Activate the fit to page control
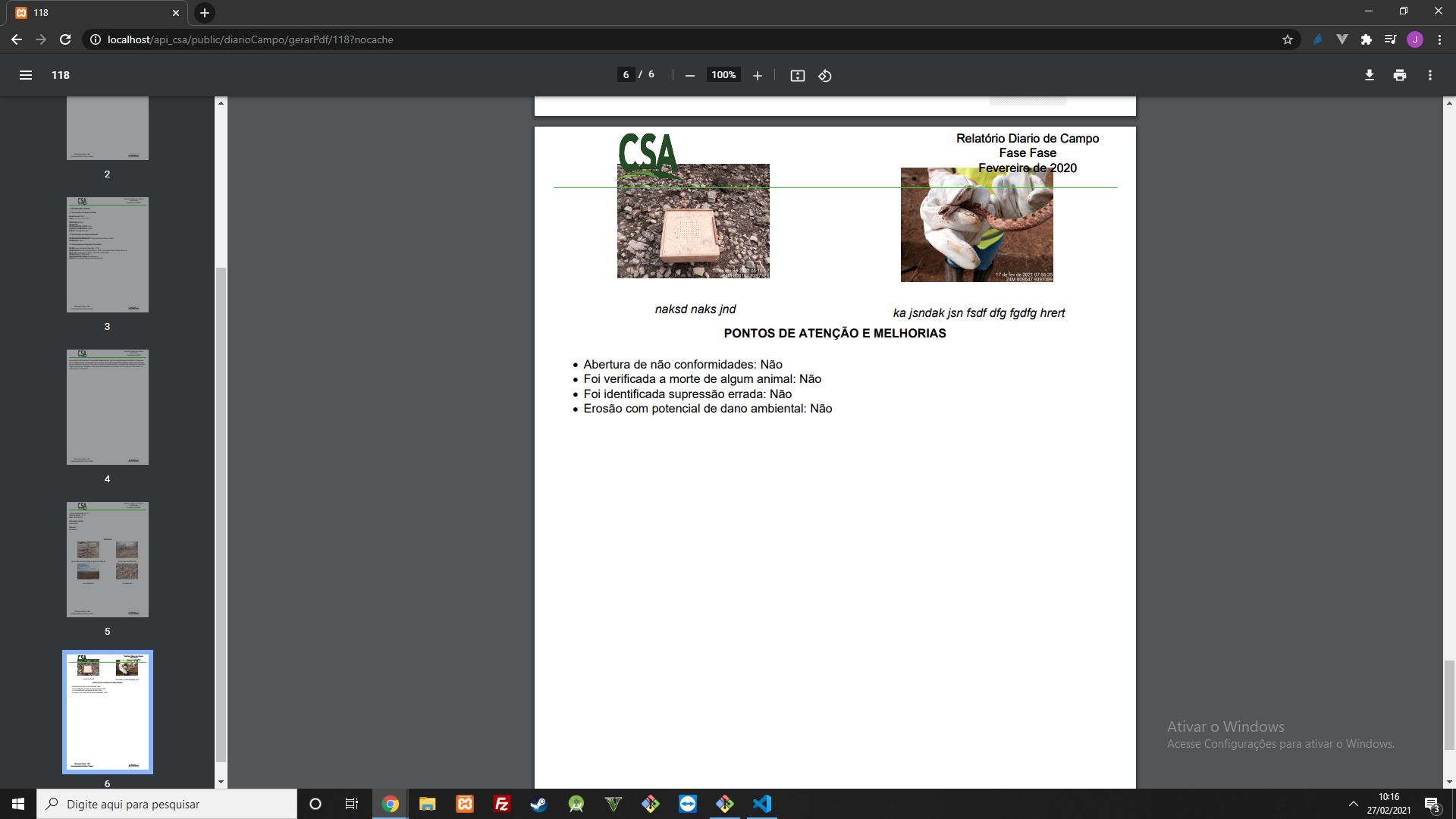The image size is (1456, 819). tap(797, 75)
